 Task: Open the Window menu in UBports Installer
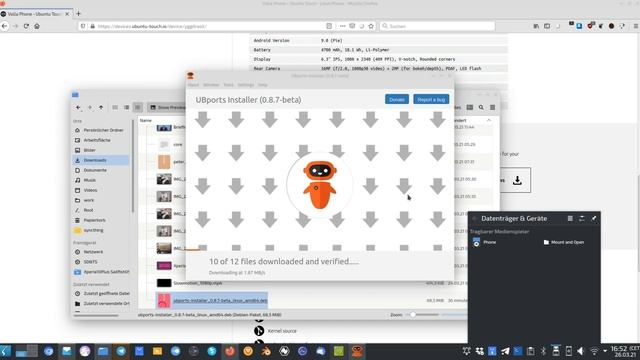(211, 85)
